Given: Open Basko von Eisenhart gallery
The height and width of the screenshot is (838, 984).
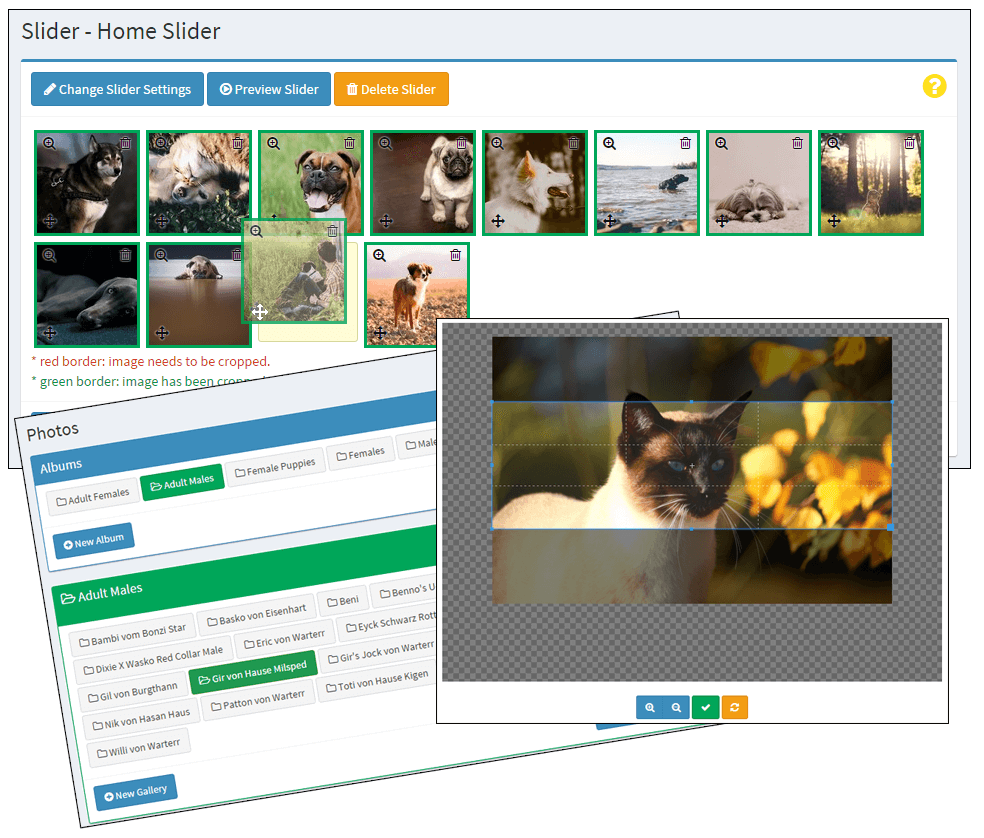Looking at the screenshot, I should point(256,615).
